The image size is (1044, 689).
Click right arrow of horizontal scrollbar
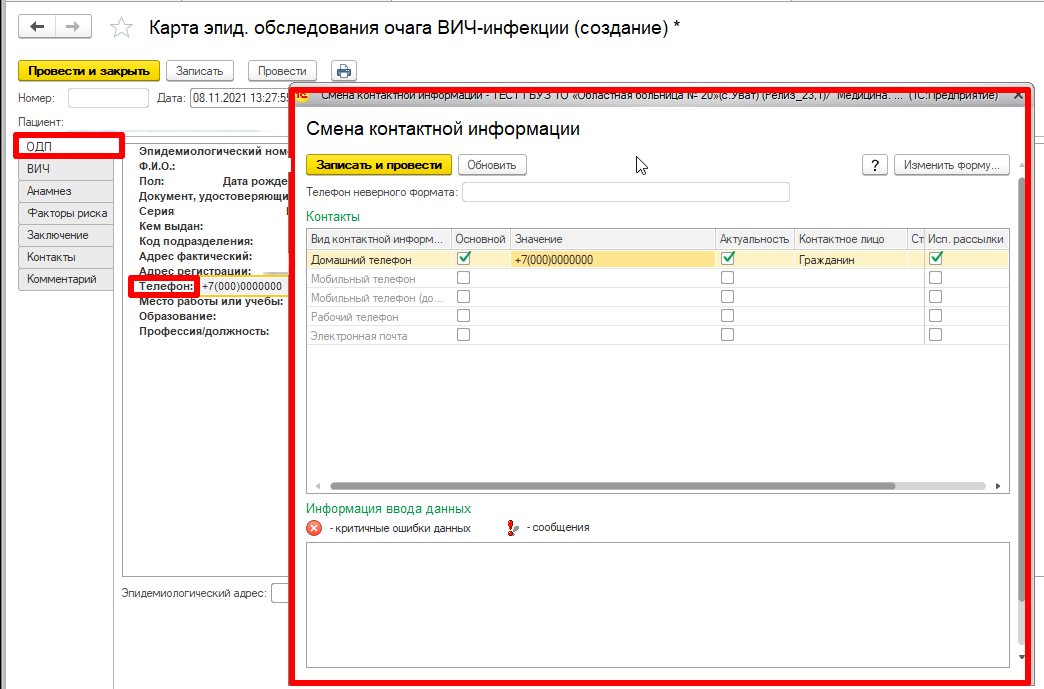[997, 486]
